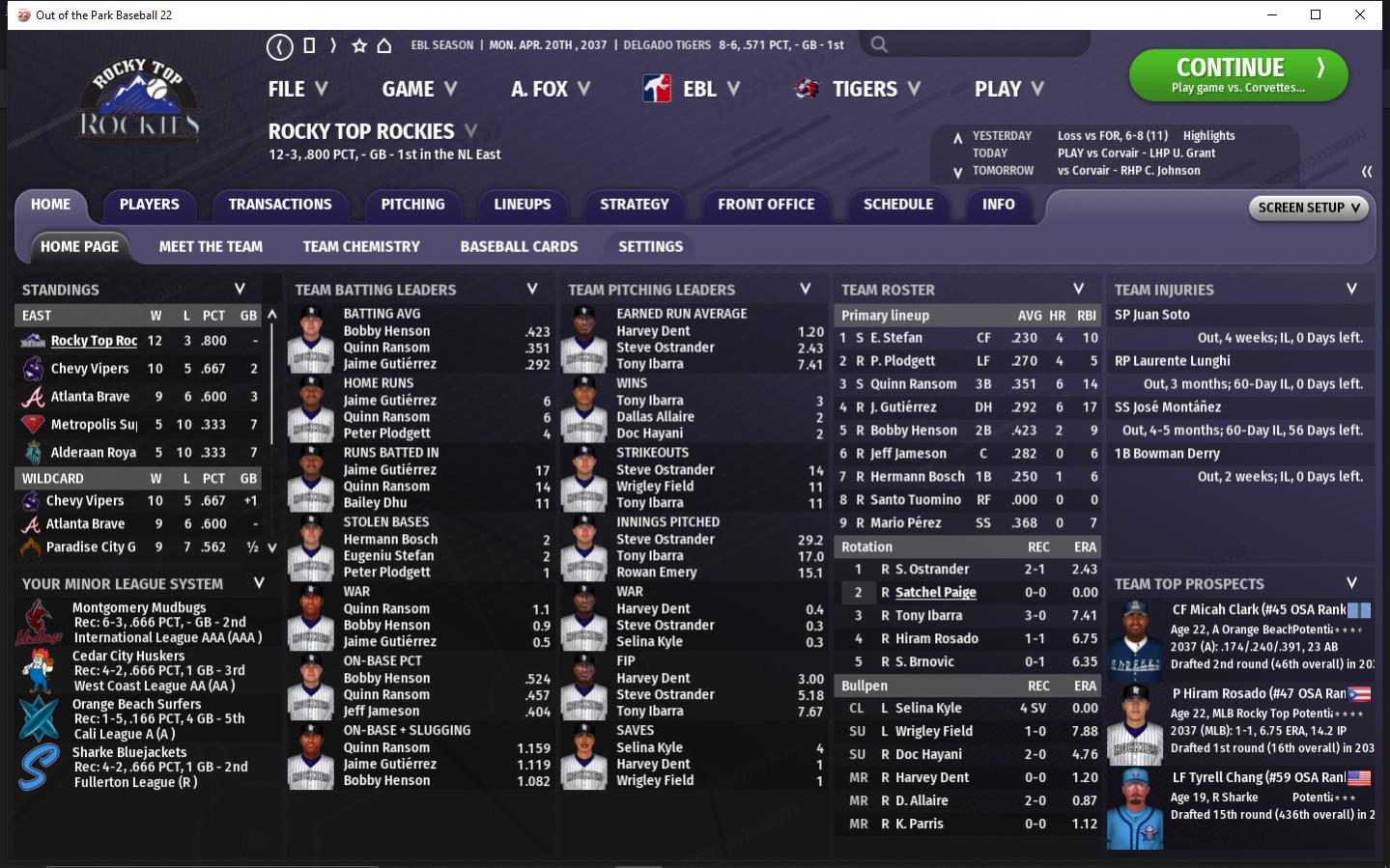Click the Sharke Bluejackets logo icon

tap(39, 768)
